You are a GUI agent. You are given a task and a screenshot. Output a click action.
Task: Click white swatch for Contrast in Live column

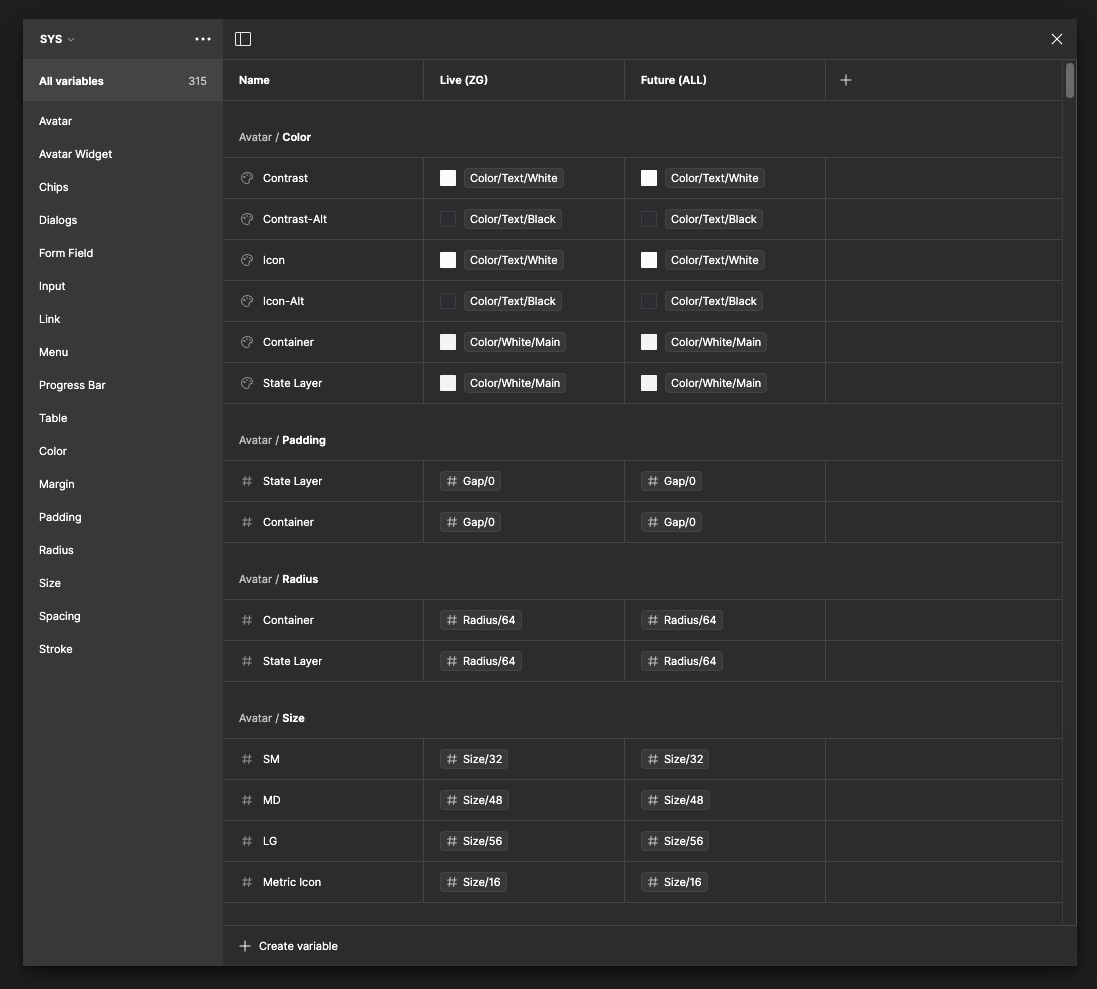(448, 178)
